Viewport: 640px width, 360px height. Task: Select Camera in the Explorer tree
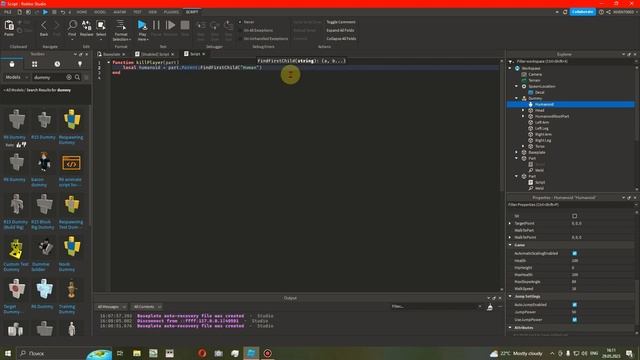coord(535,74)
